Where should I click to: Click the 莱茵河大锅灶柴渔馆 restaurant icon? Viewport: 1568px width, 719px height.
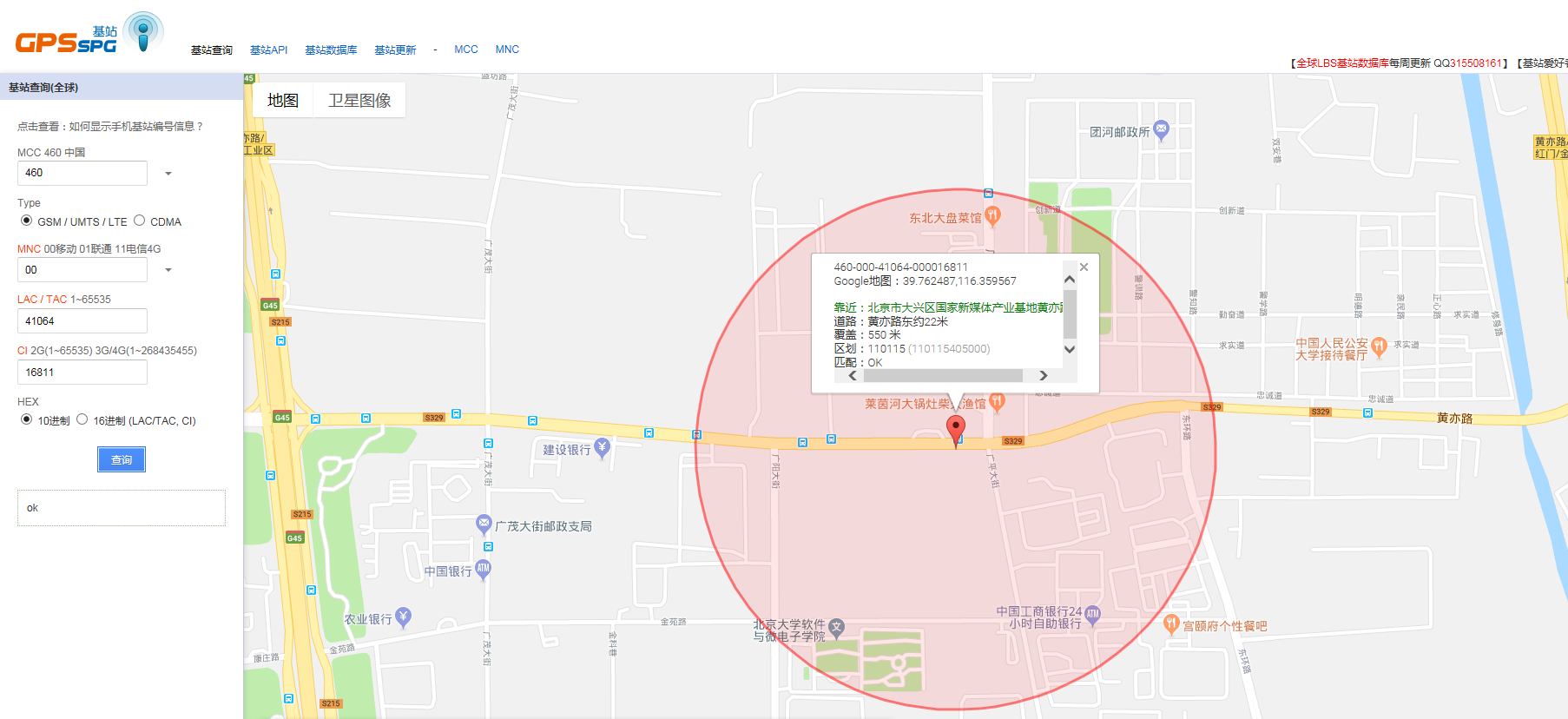(x=998, y=402)
